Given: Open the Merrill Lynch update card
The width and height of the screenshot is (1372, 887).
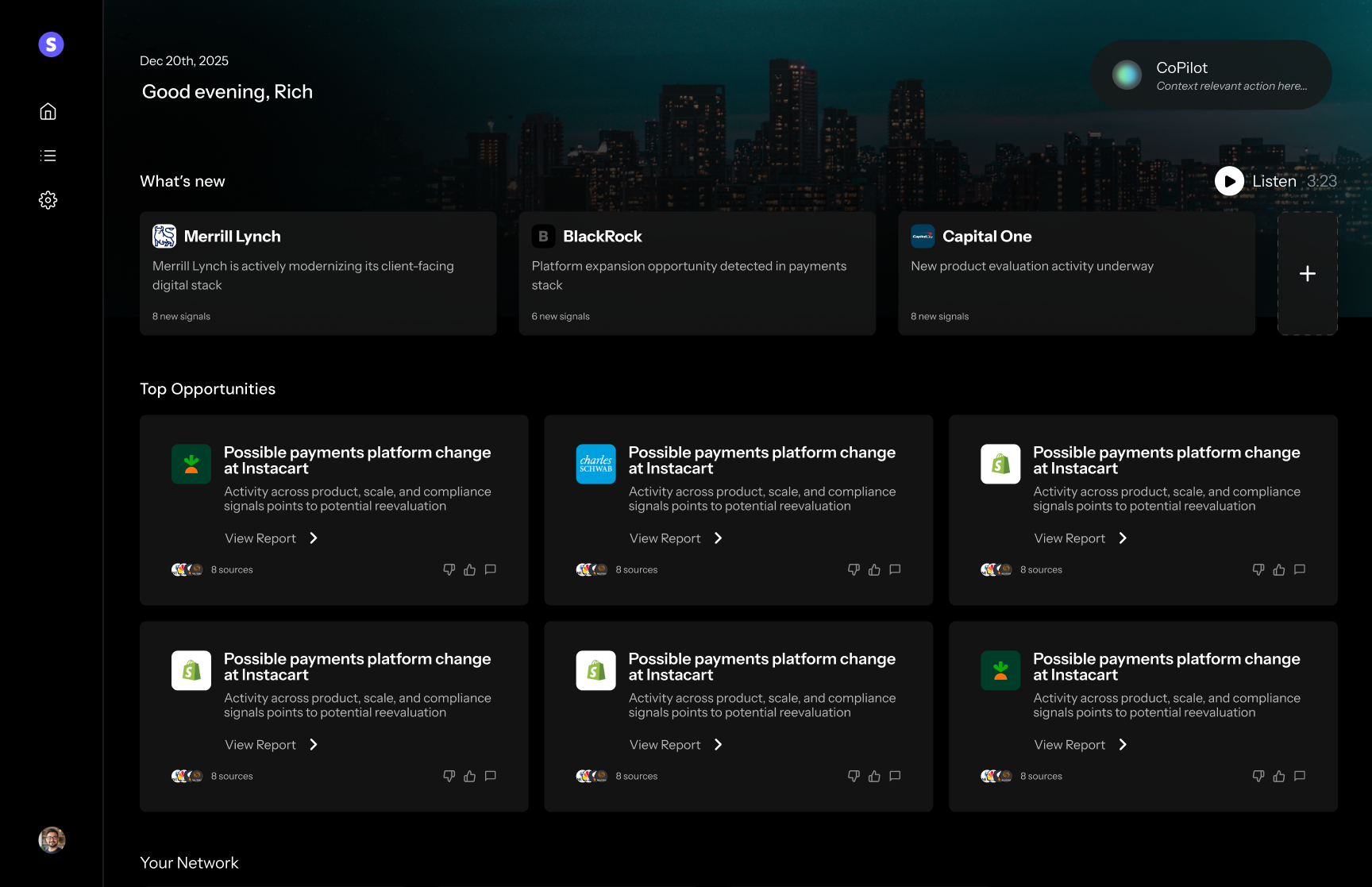Looking at the screenshot, I should tap(318, 273).
